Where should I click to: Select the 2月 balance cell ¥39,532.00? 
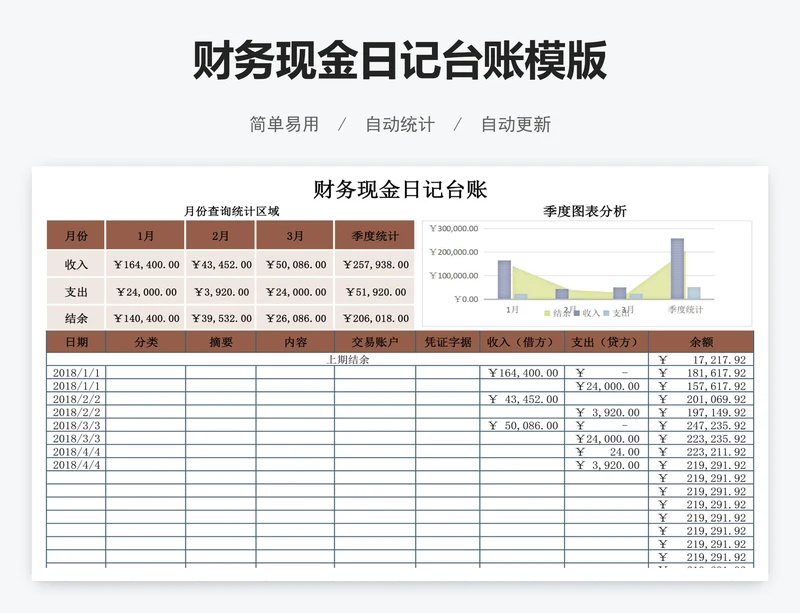(220, 318)
